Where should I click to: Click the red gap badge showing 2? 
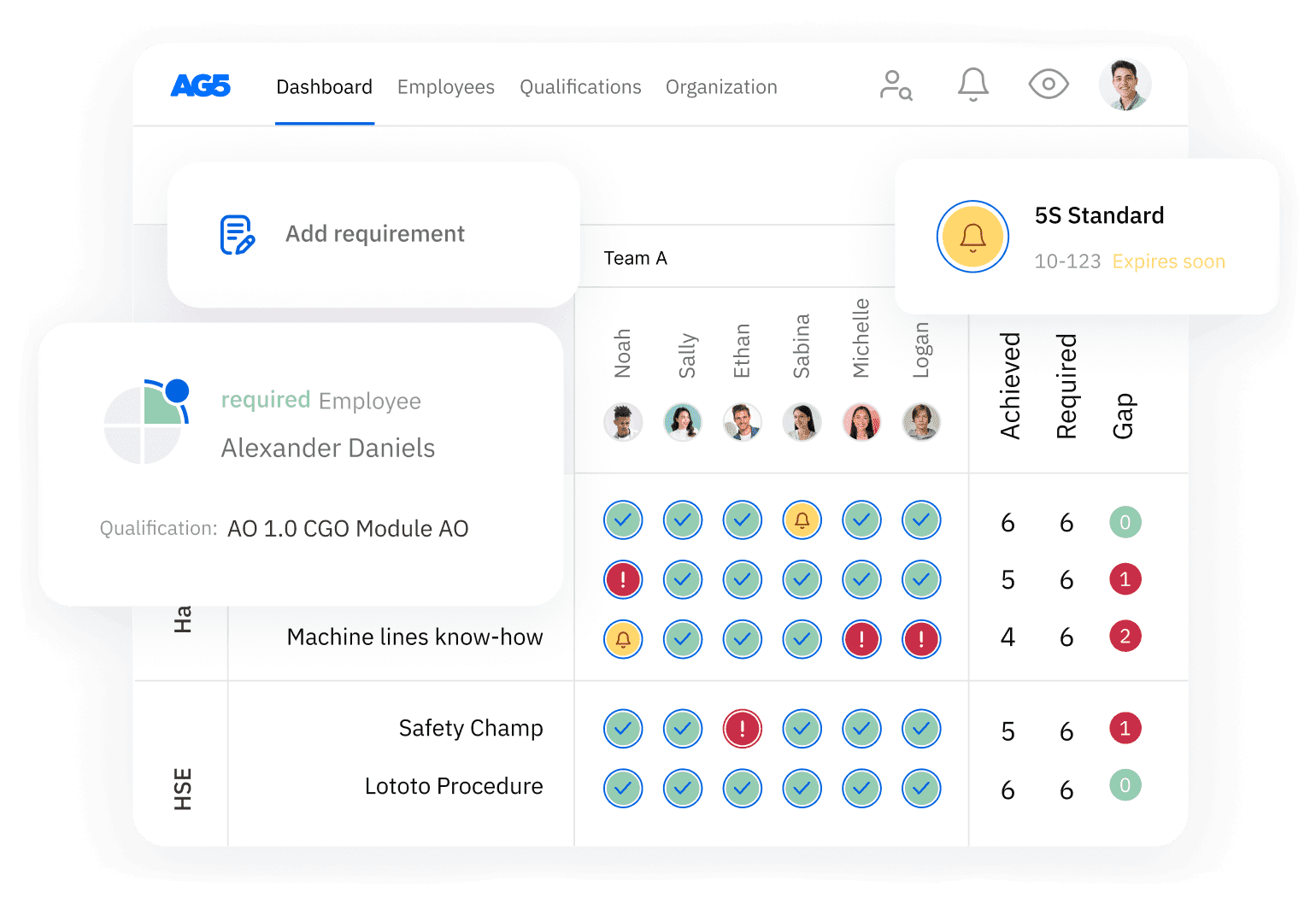tap(1125, 637)
